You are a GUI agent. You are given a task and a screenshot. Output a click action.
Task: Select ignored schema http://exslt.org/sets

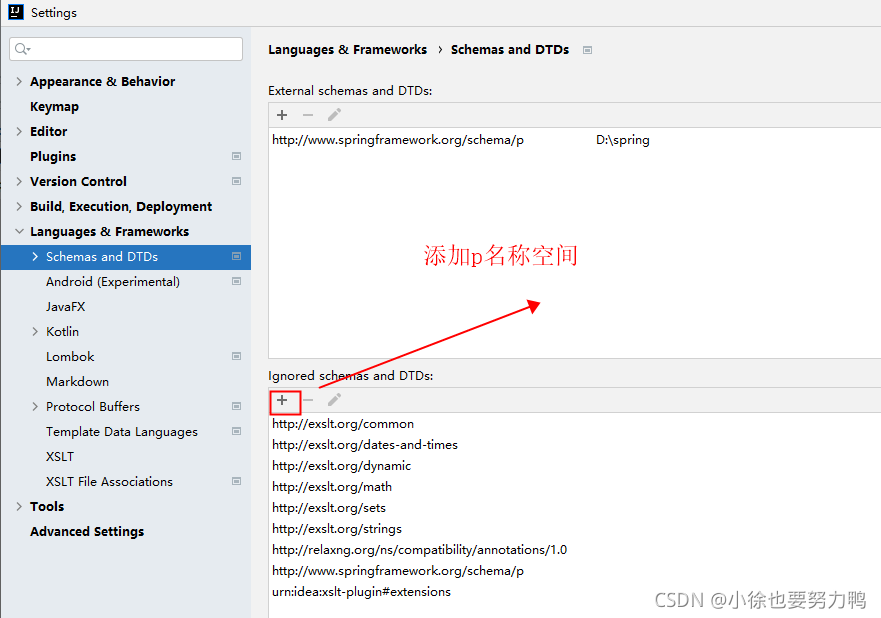pos(574,508)
